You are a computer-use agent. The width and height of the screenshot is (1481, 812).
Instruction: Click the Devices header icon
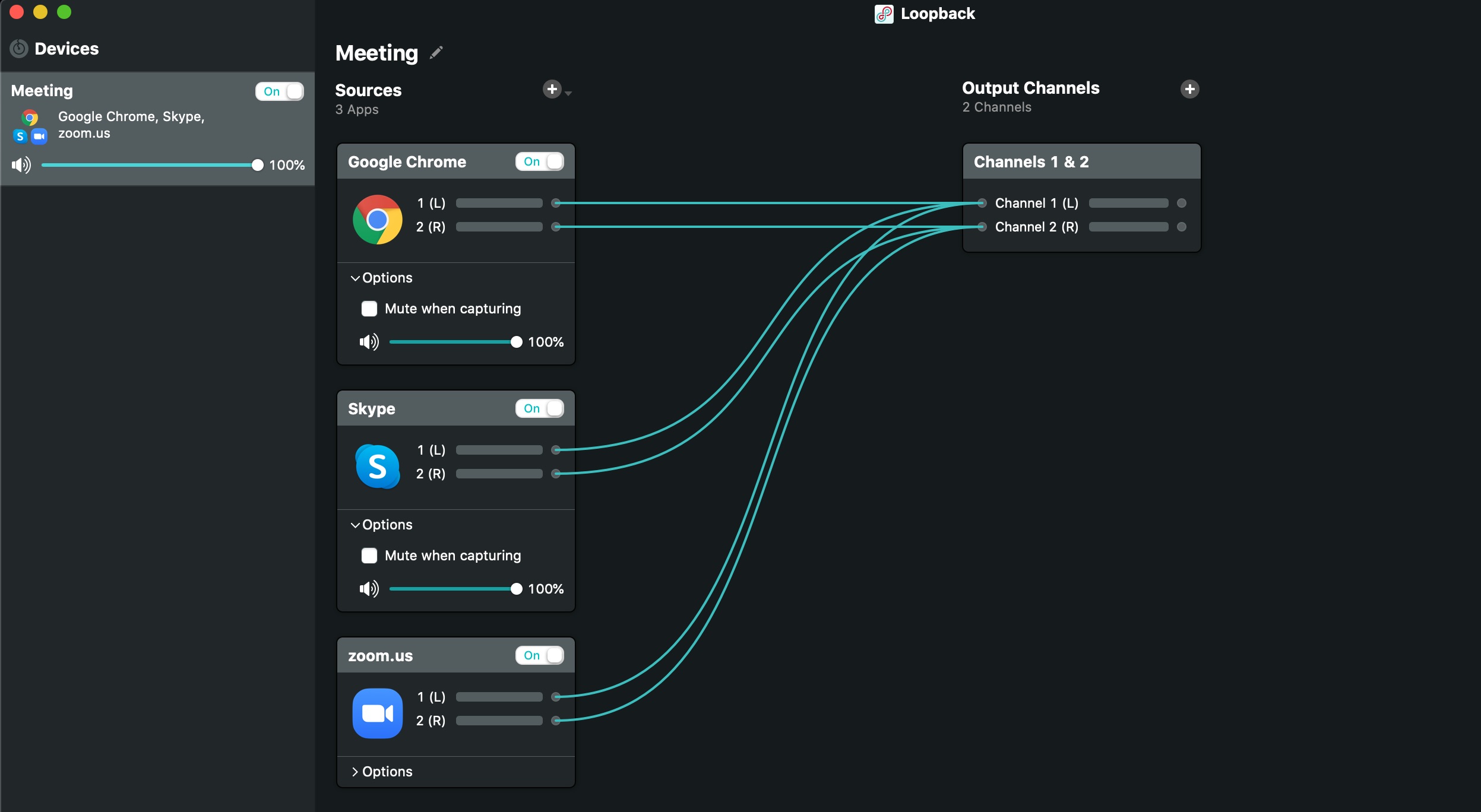click(19, 49)
